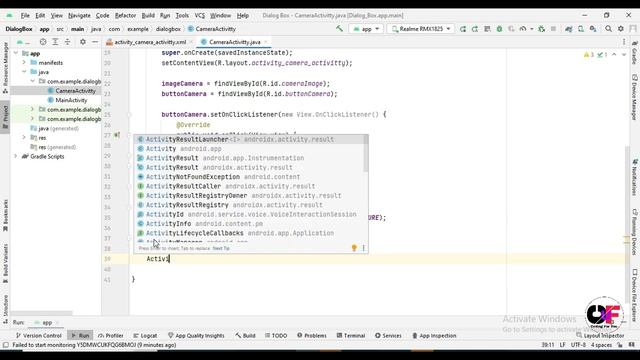The height and width of the screenshot is (360, 640).
Task: Open the Build menu
Action: [x=148, y=16]
